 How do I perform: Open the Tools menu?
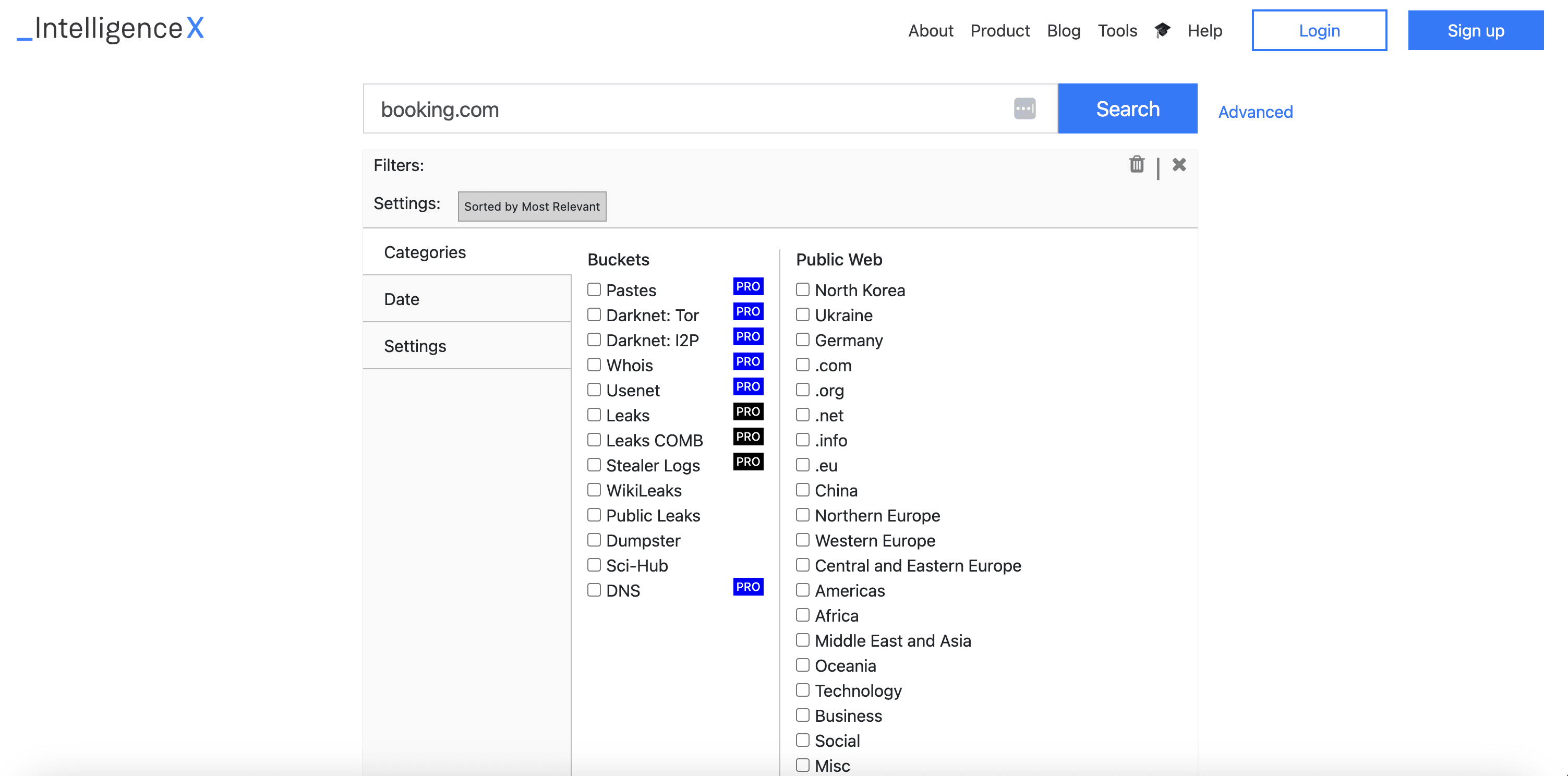point(1117,30)
